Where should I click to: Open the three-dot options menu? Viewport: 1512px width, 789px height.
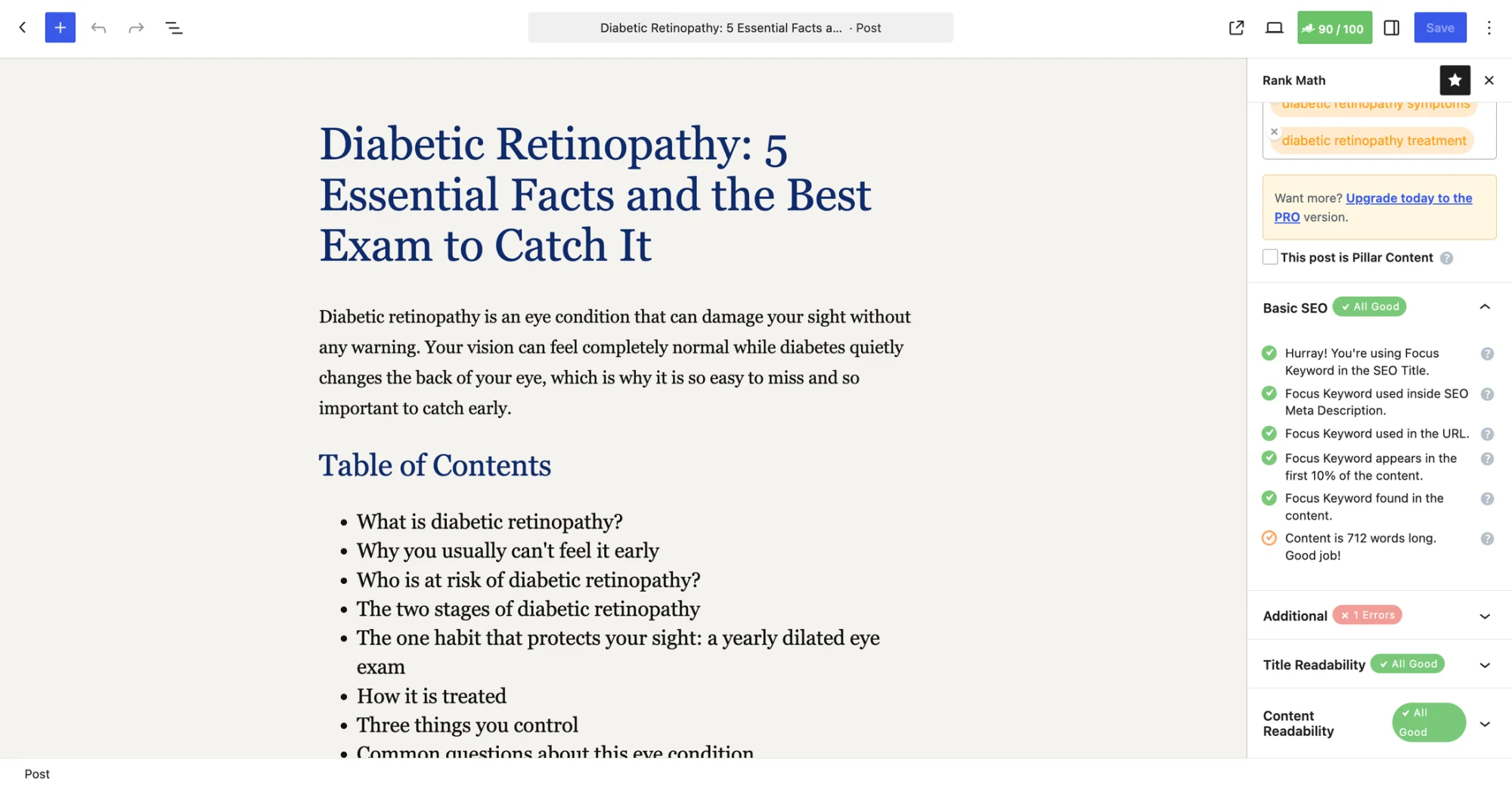click(1489, 28)
